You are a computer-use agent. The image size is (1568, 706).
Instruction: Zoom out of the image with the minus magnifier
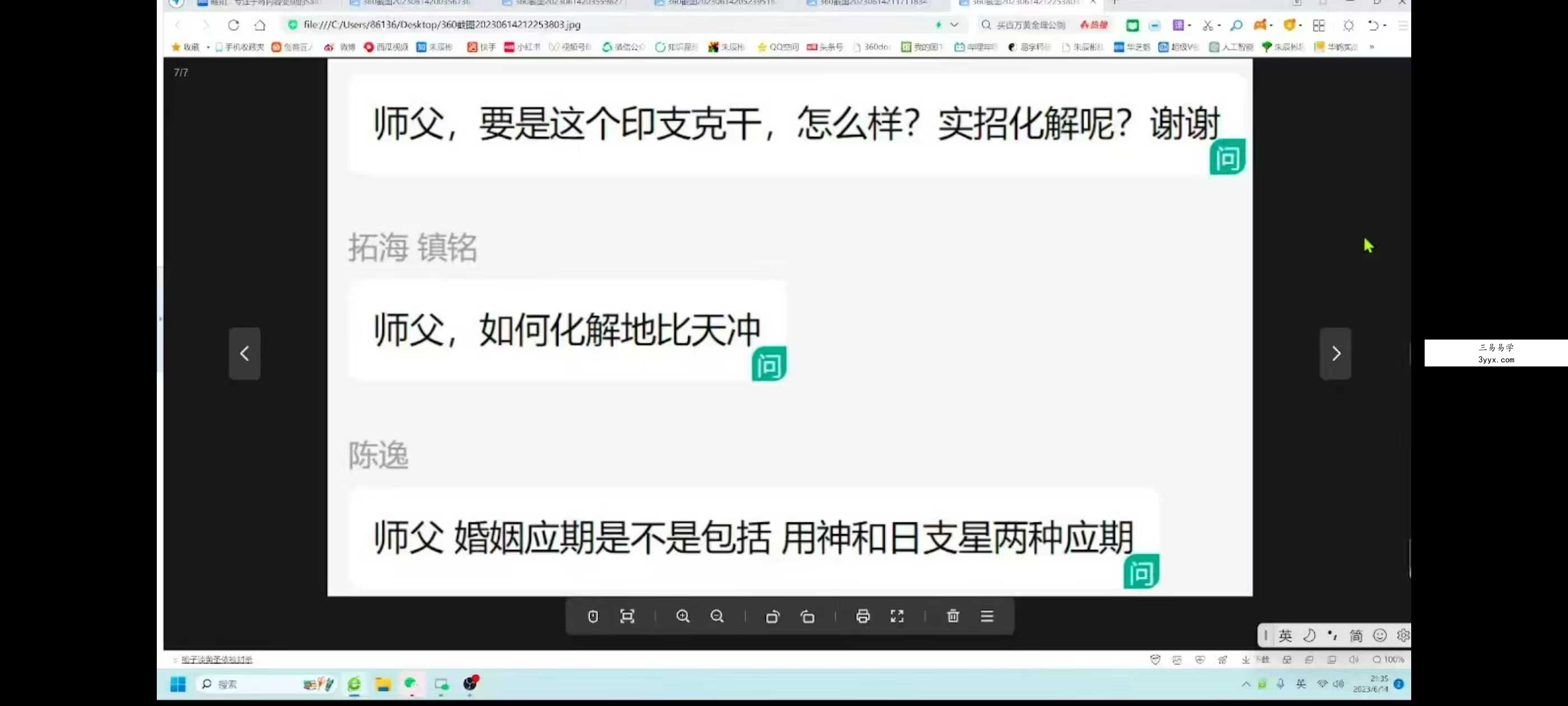point(717,616)
